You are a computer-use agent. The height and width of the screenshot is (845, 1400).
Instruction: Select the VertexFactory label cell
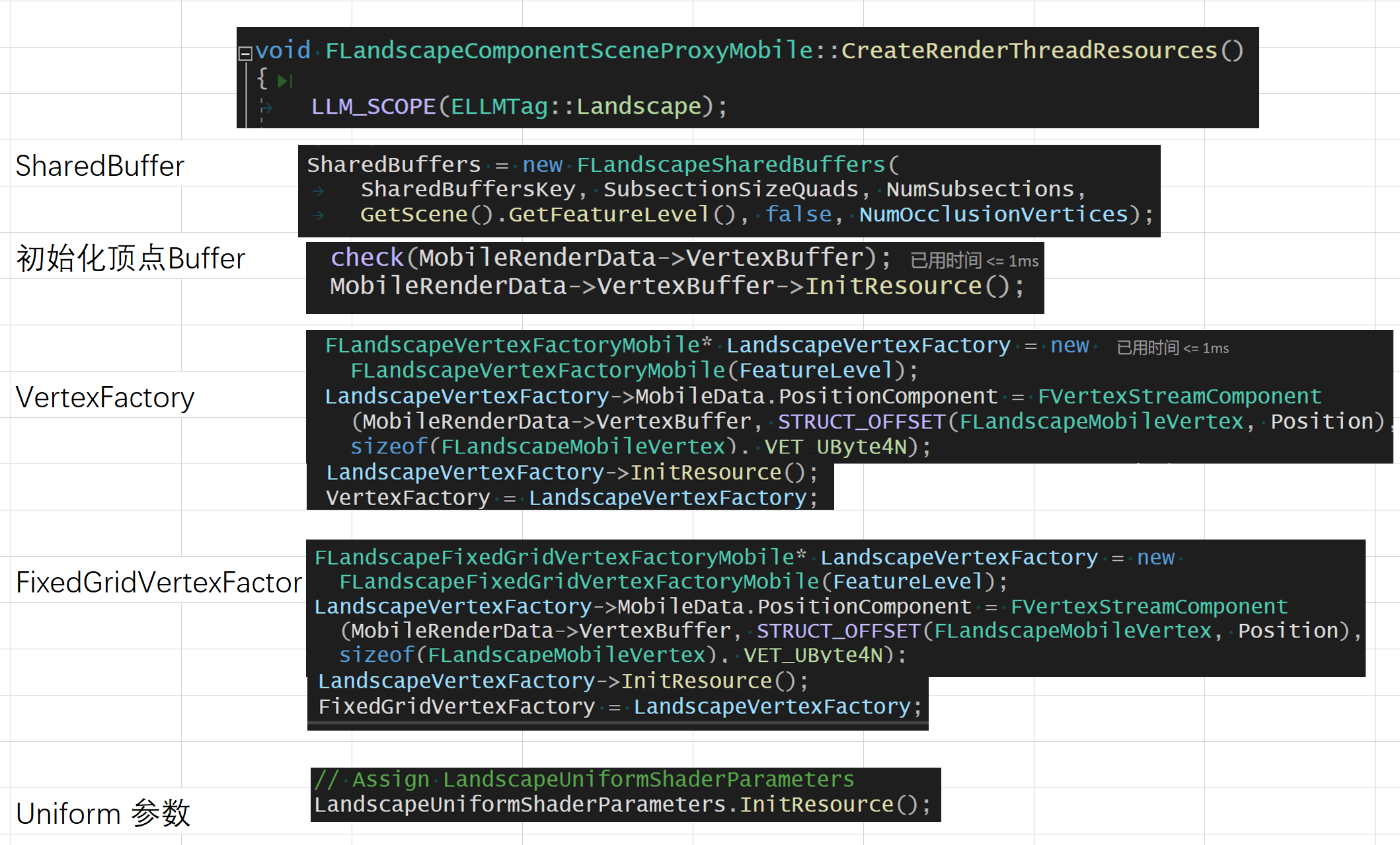click(x=104, y=397)
